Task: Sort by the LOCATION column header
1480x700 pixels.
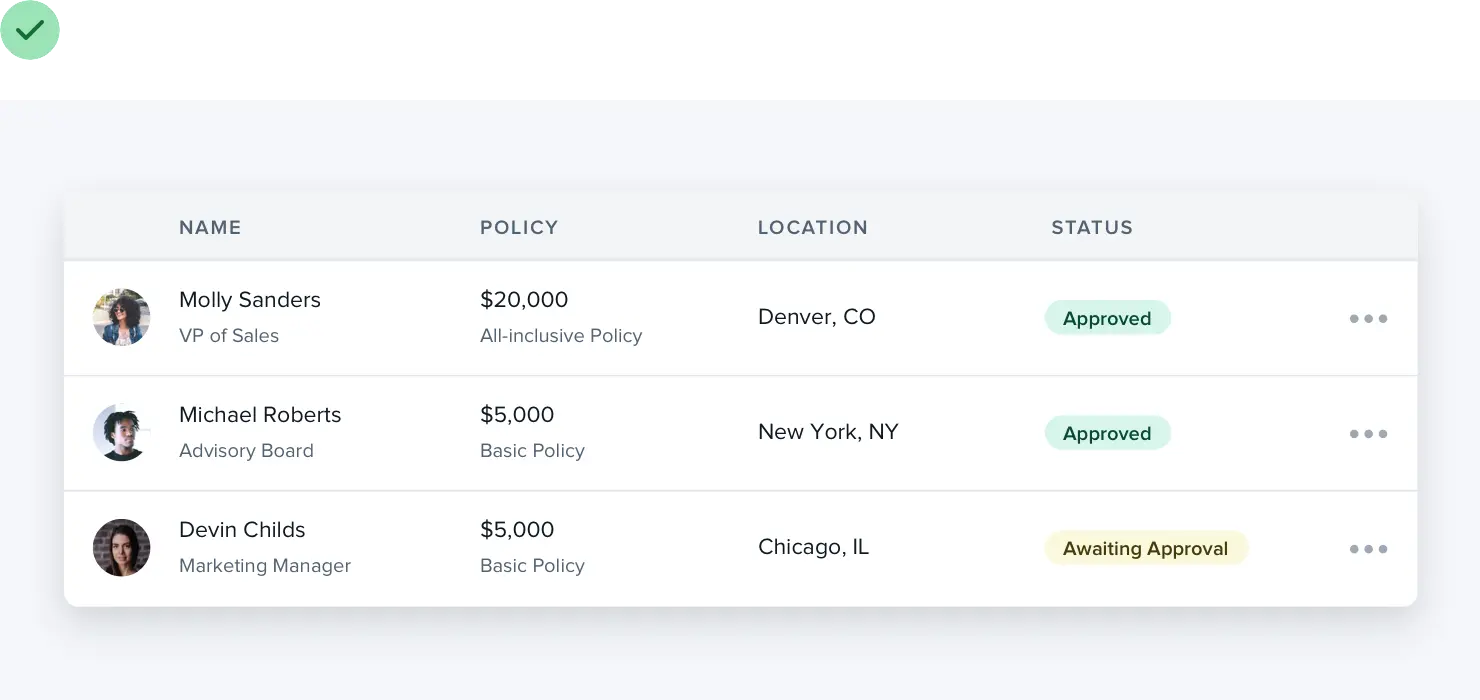Action: pos(812,227)
